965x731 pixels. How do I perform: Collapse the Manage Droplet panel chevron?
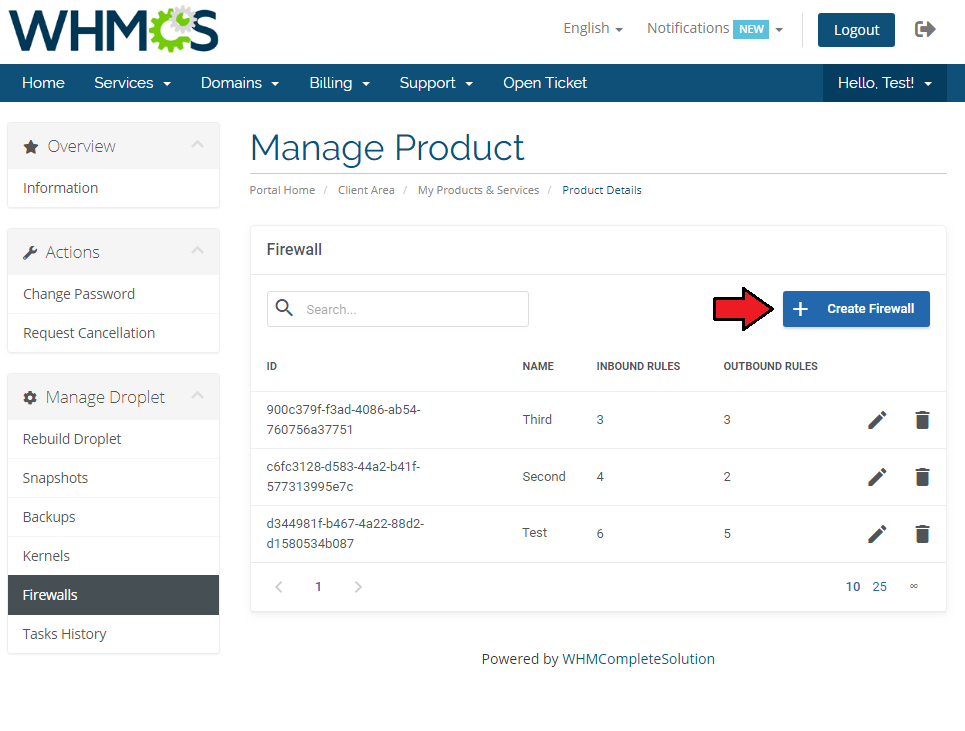197,396
